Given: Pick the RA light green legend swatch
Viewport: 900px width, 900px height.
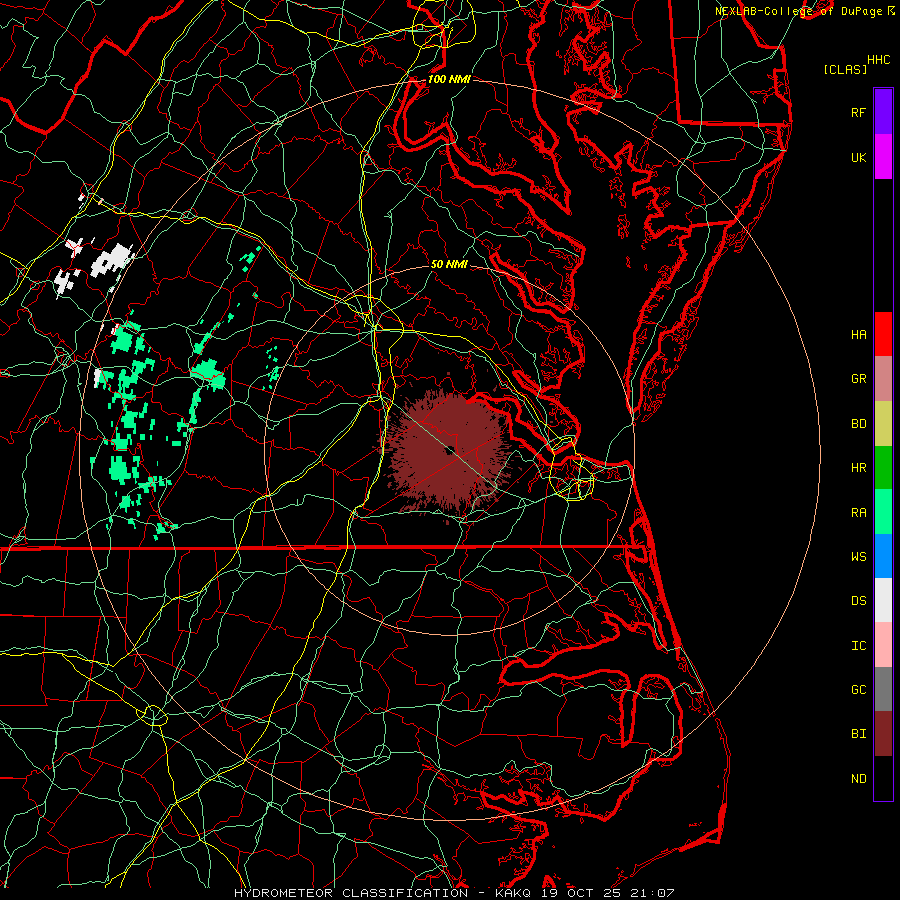Looking at the screenshot, I should pos(883,512).
